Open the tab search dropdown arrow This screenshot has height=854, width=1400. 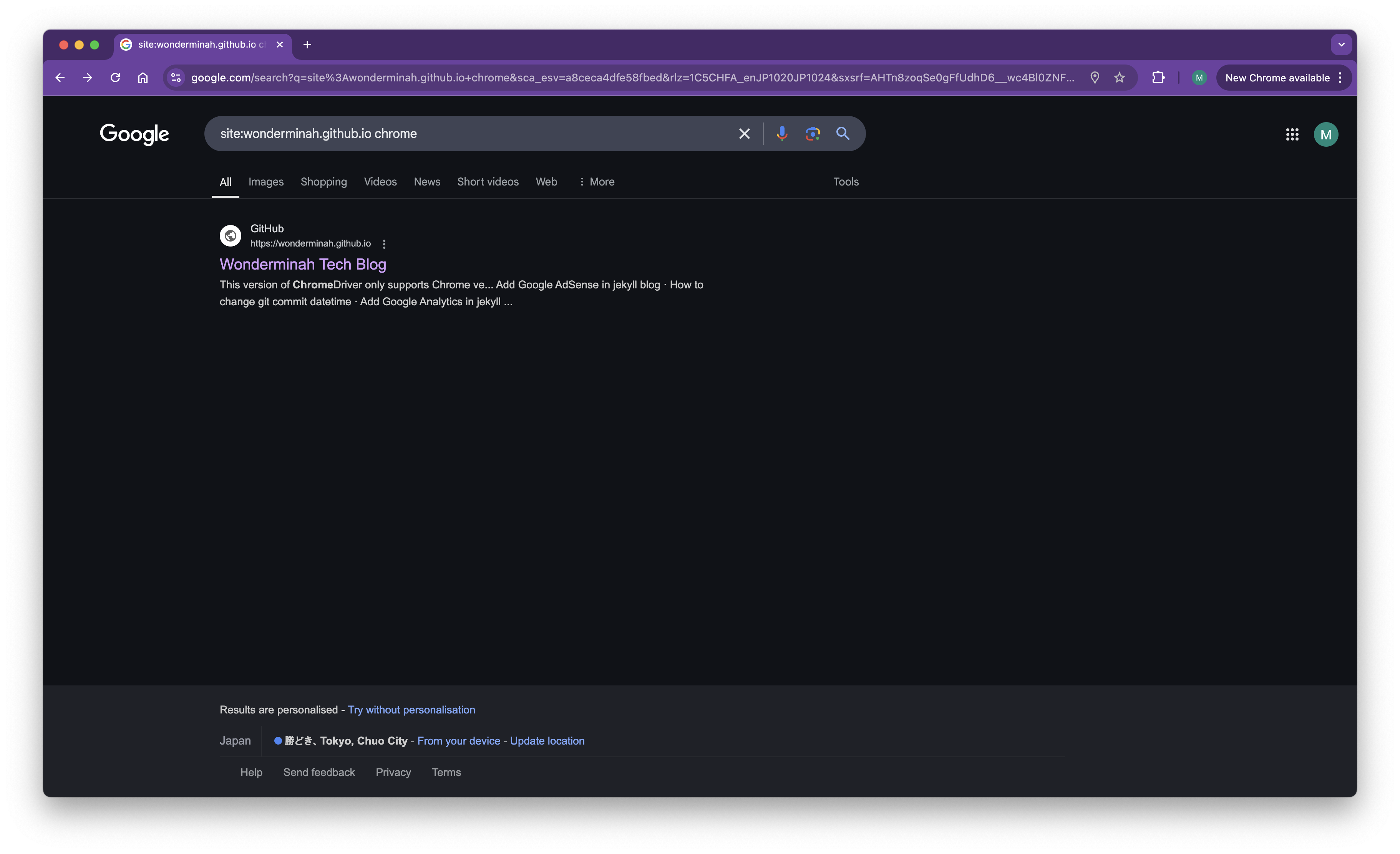click(1341, 44)
